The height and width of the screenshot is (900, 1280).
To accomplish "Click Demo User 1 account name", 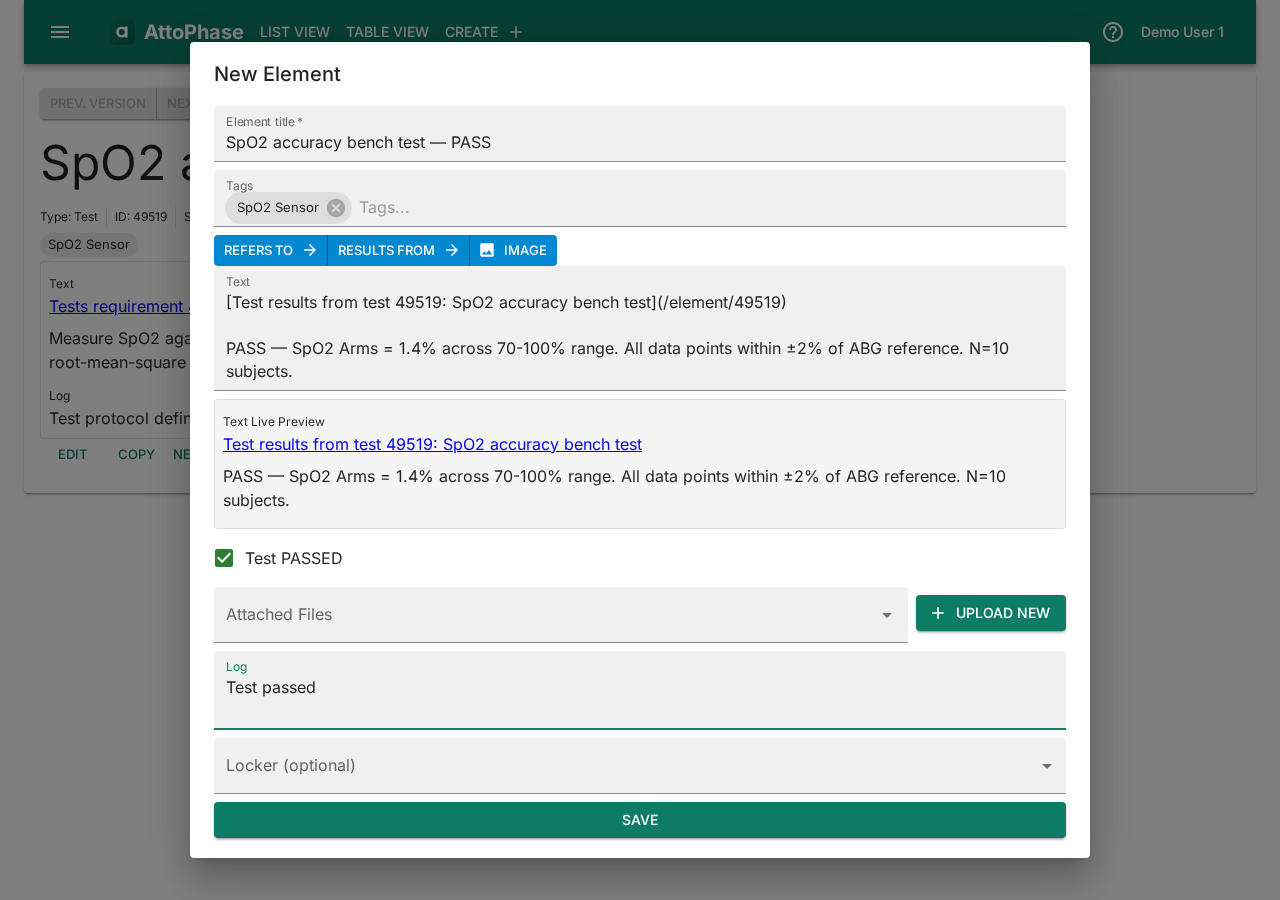I will 1182,32.
